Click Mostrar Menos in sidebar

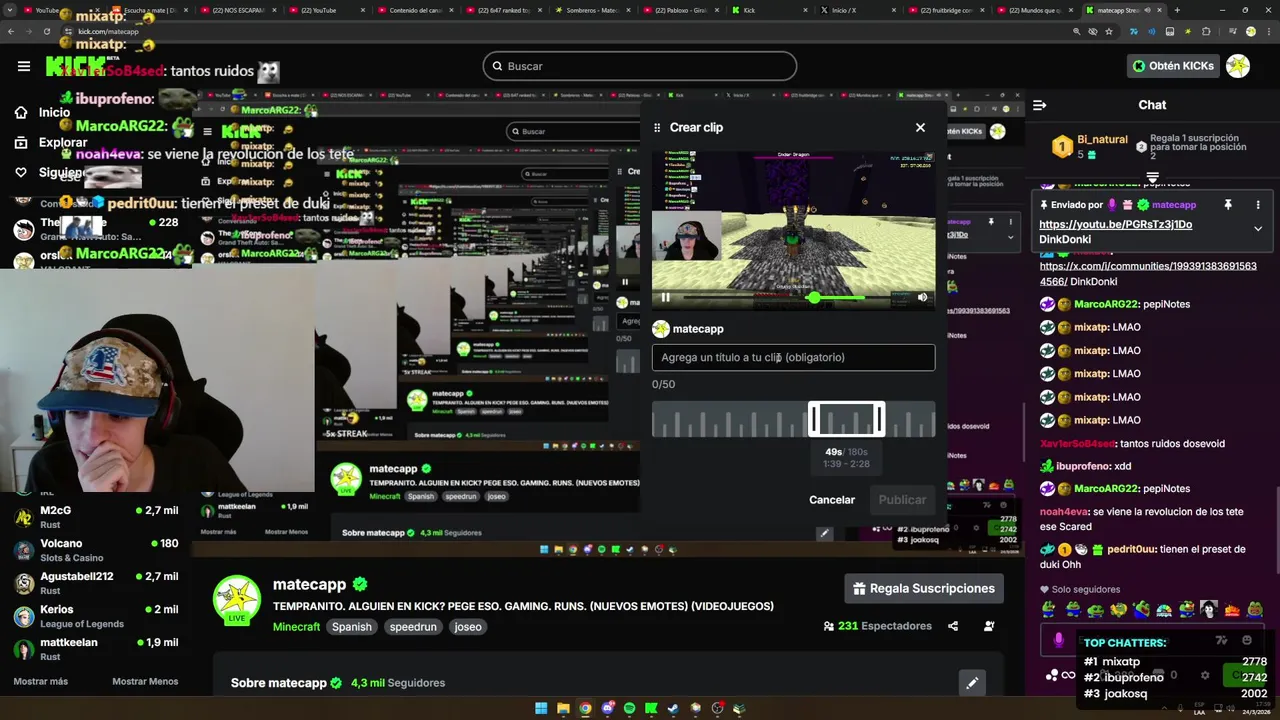[145, 682]
